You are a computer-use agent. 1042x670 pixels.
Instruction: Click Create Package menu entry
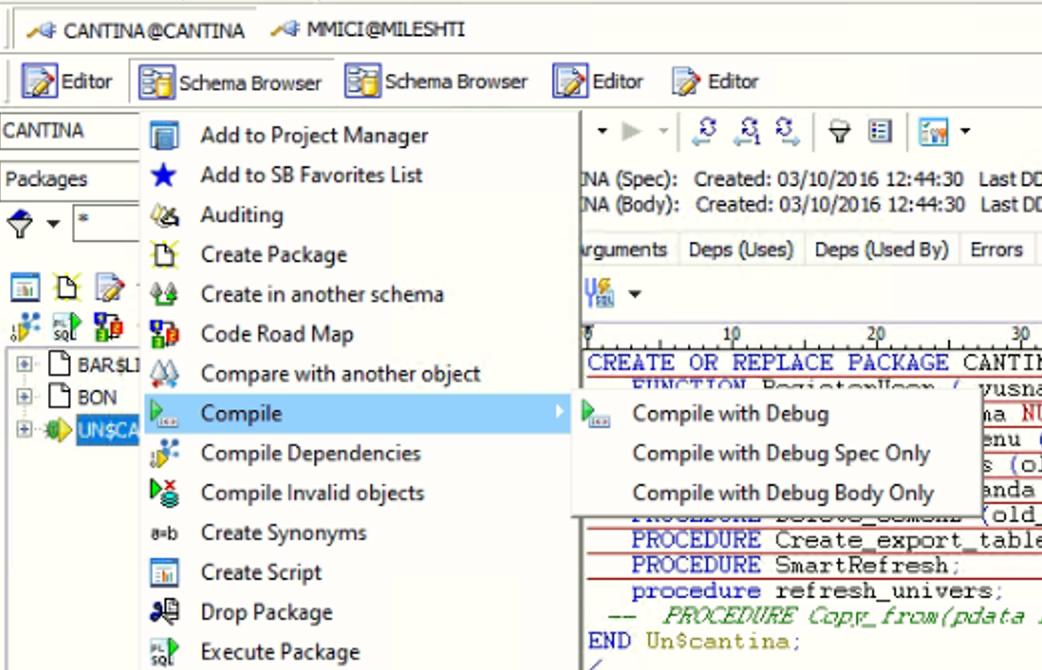click(273, 255)
